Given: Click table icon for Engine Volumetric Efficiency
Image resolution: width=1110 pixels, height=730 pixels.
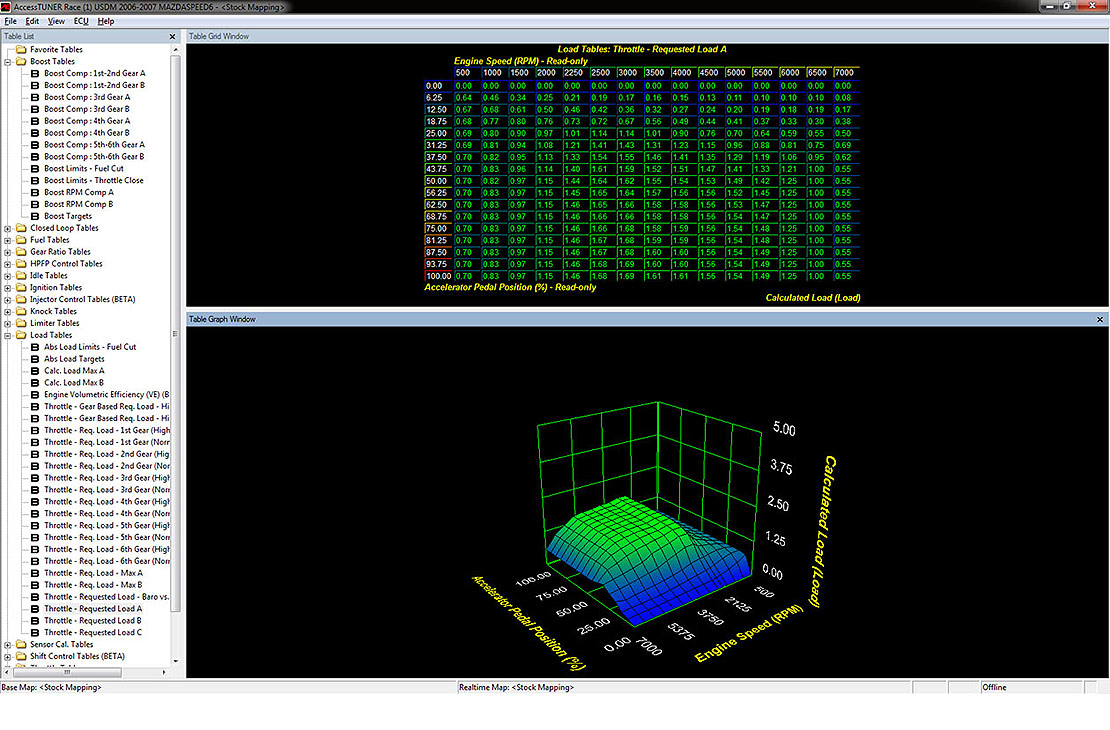Looking at the screenshot, I should [x=35, y=394].
